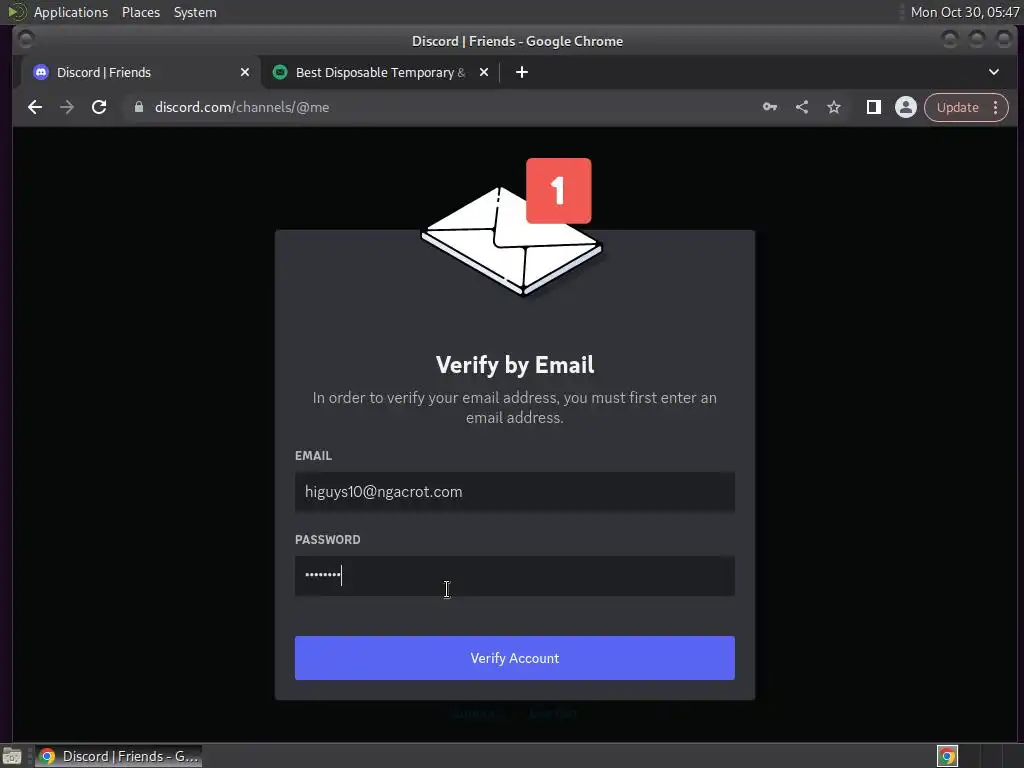Click the Email input field

(515, 492)
